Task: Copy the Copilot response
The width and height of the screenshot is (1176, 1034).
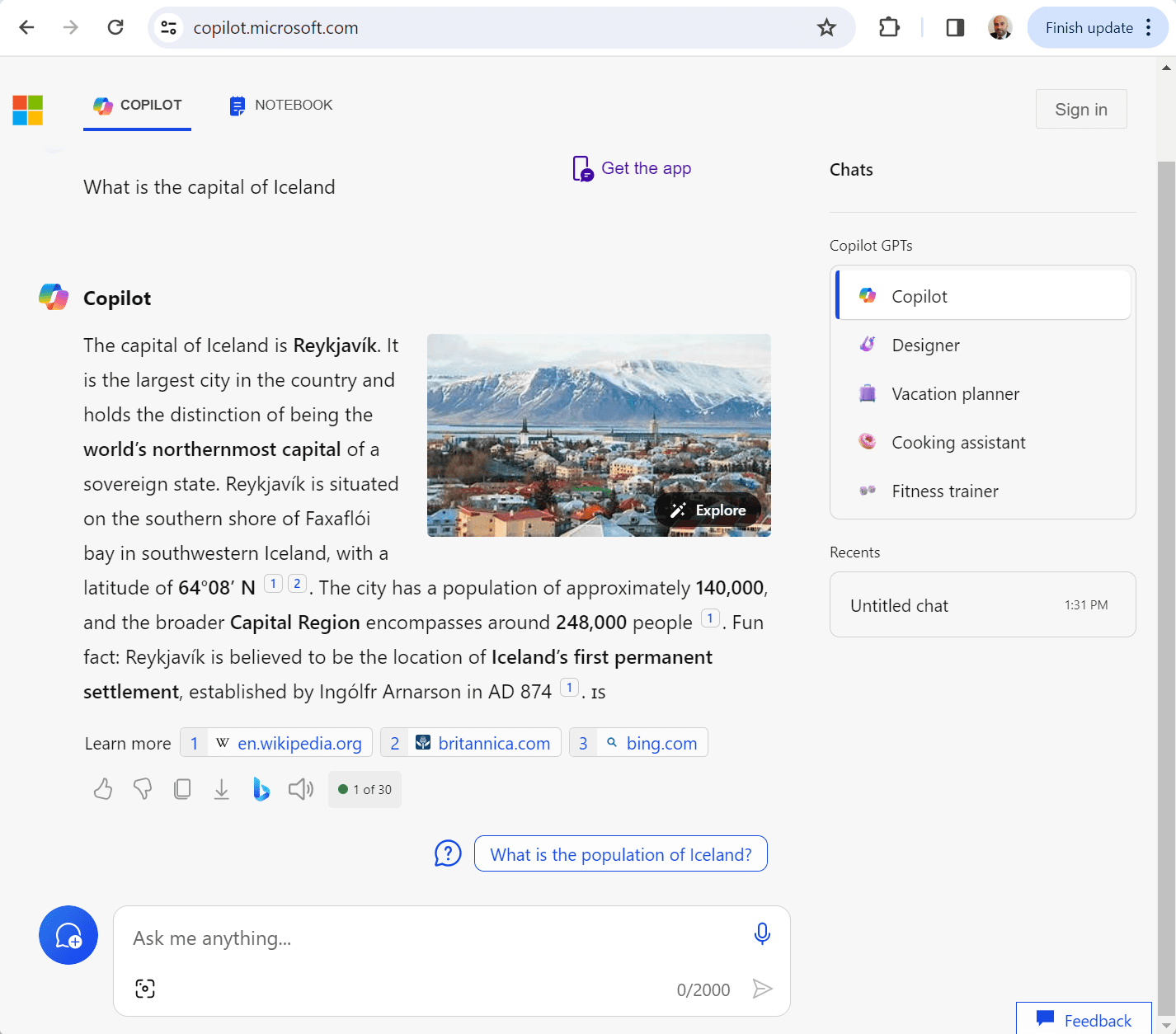Action: point(182,789)
